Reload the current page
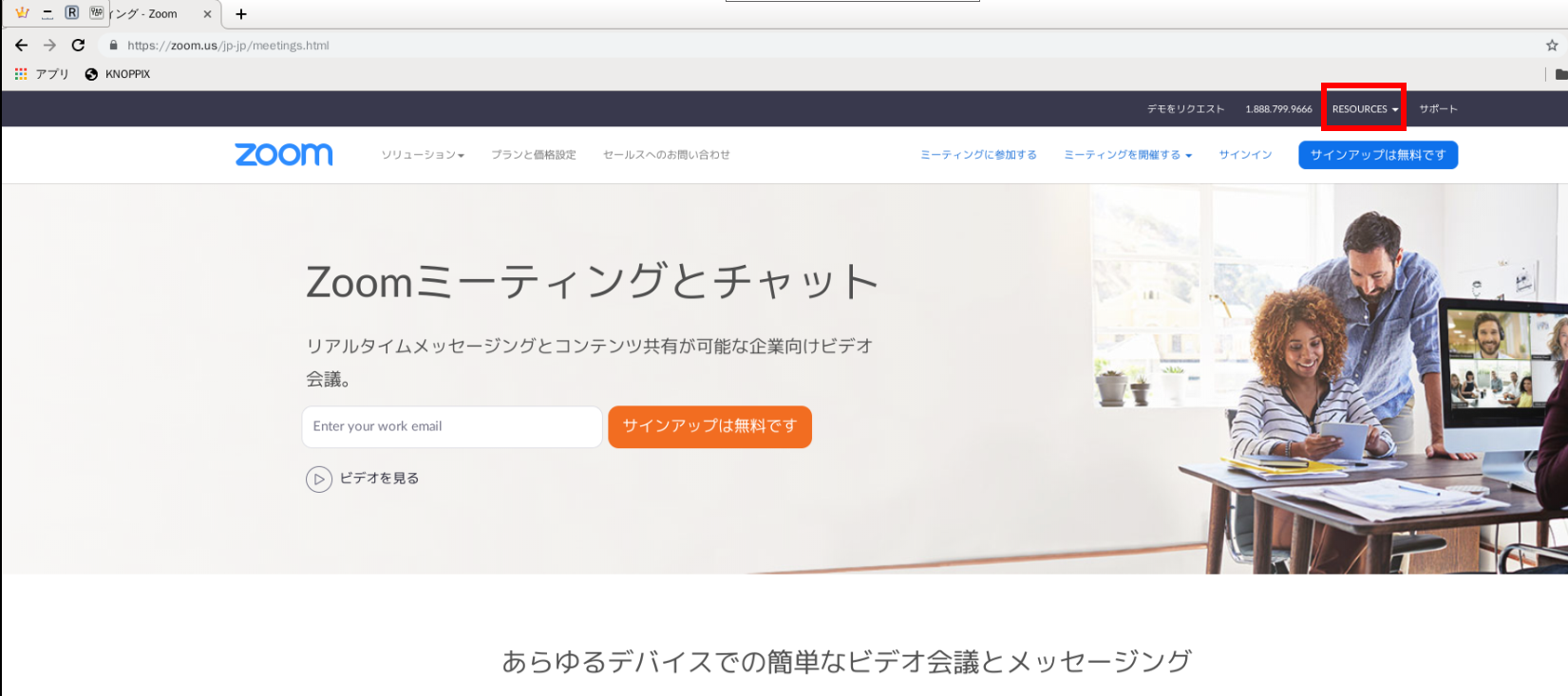Screen dimensions: 1568x696 (78, 45)
